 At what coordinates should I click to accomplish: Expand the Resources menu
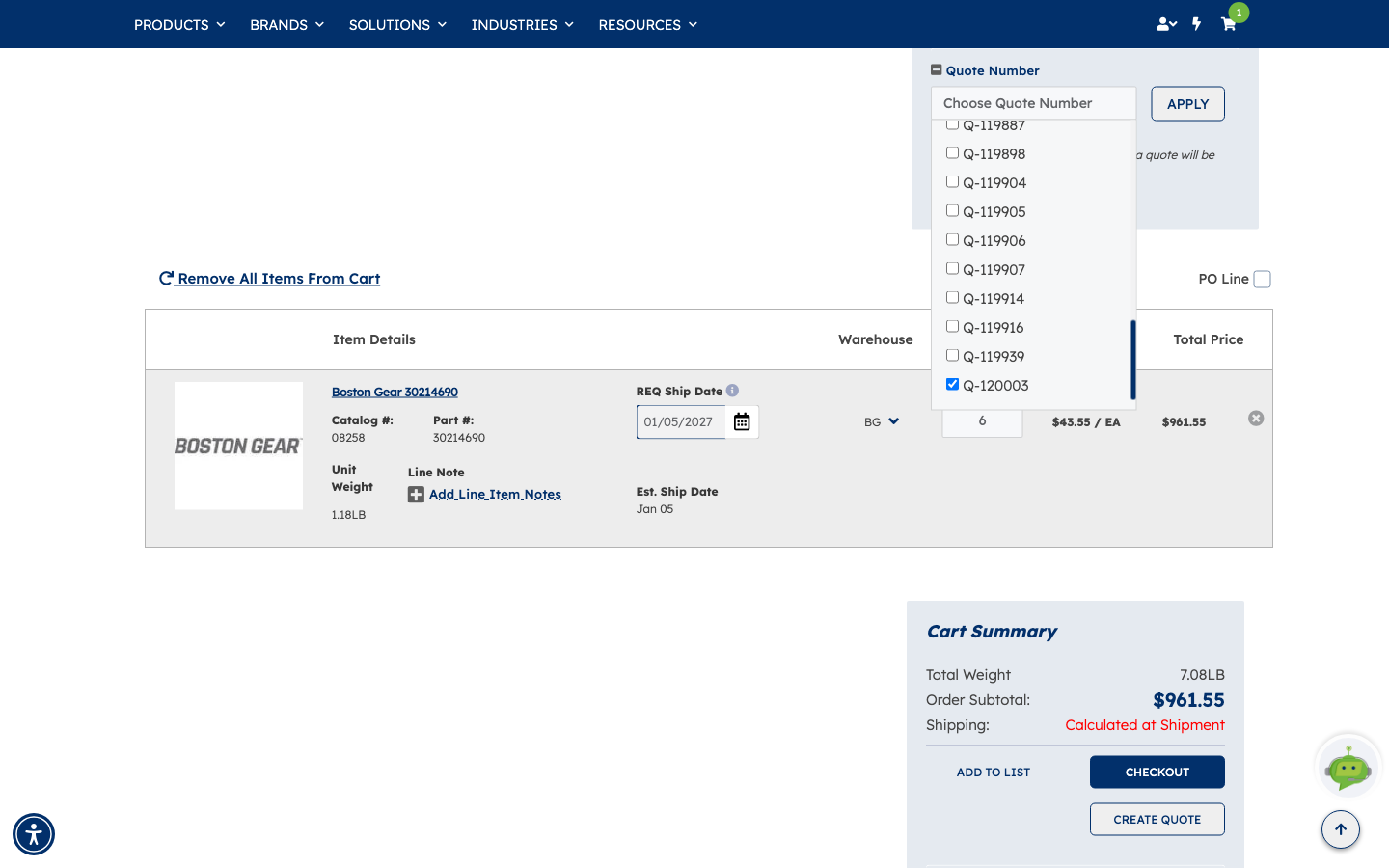pyautogui.click(x=647, y=24)
